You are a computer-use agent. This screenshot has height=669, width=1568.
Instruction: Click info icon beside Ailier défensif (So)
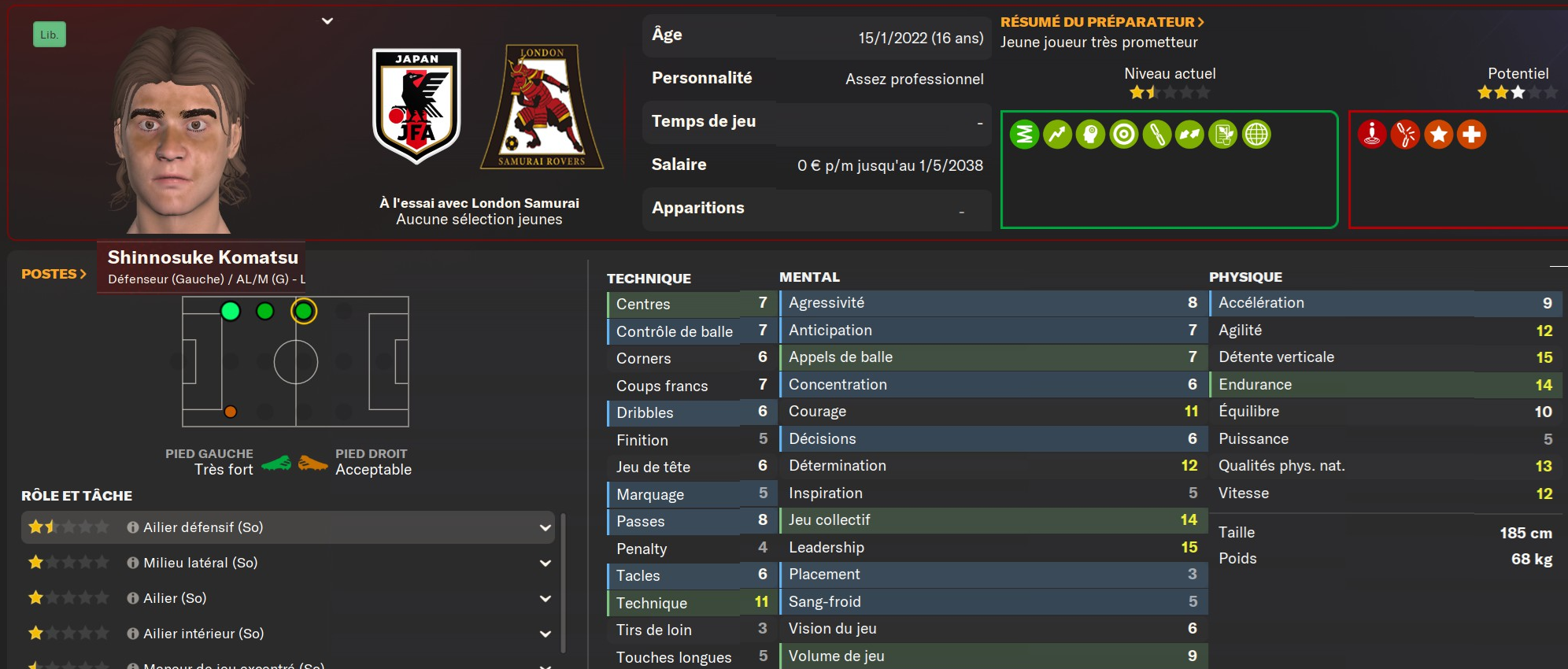(x=133, y=527)
